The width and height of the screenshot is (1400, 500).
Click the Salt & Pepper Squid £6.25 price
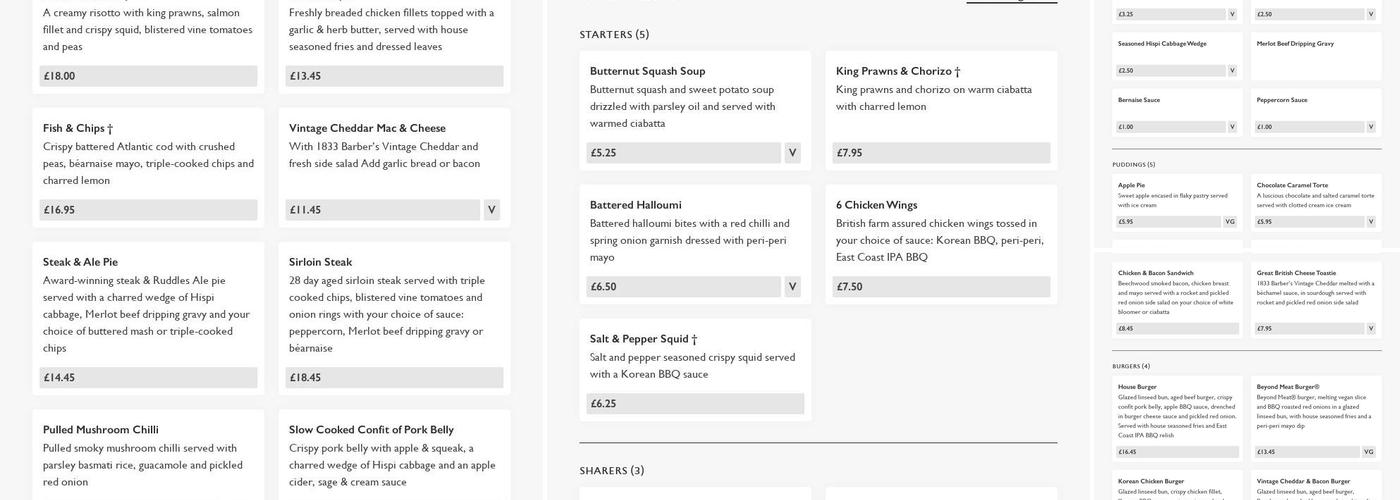pos(694,404)
